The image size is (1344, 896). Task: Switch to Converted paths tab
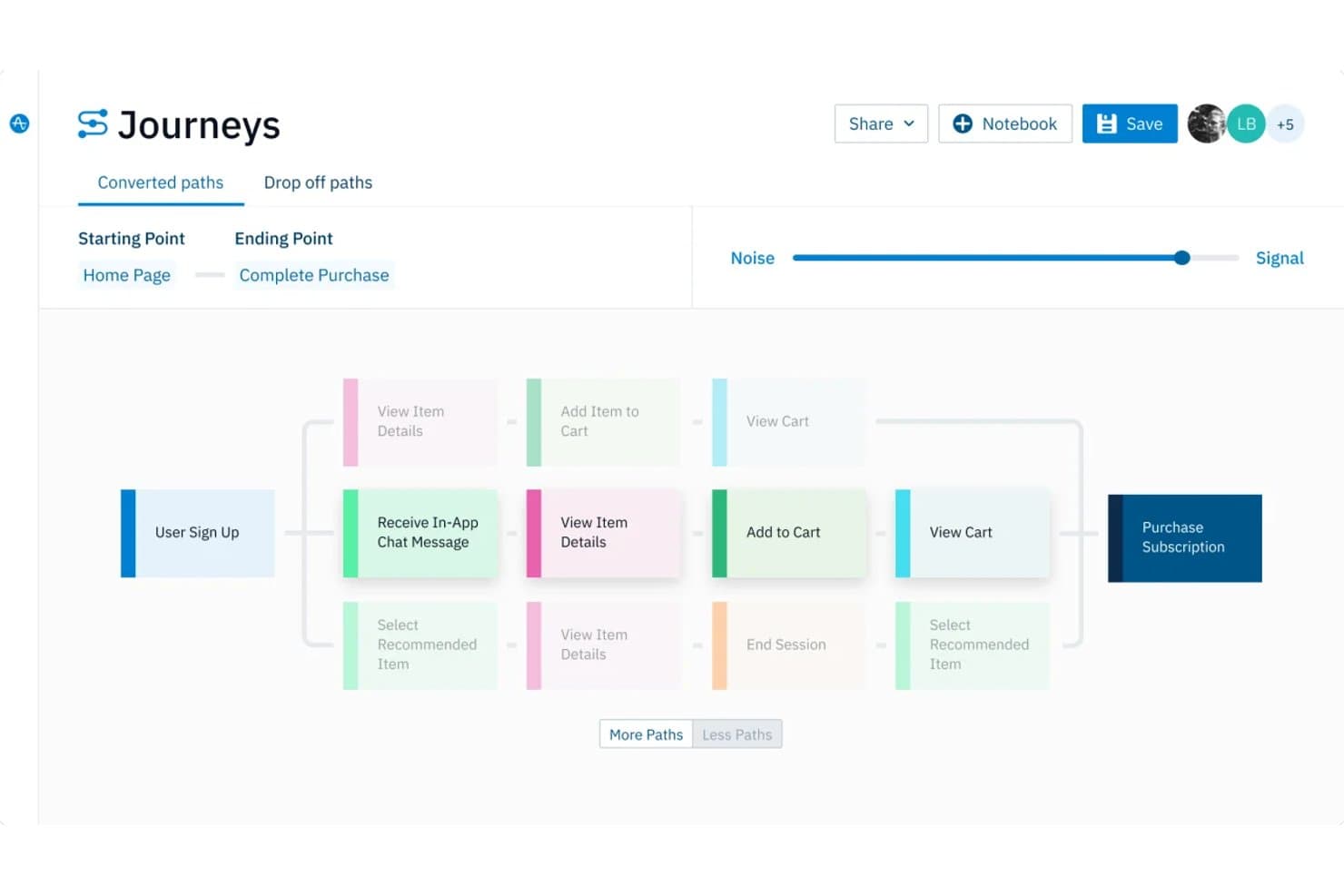161,182
